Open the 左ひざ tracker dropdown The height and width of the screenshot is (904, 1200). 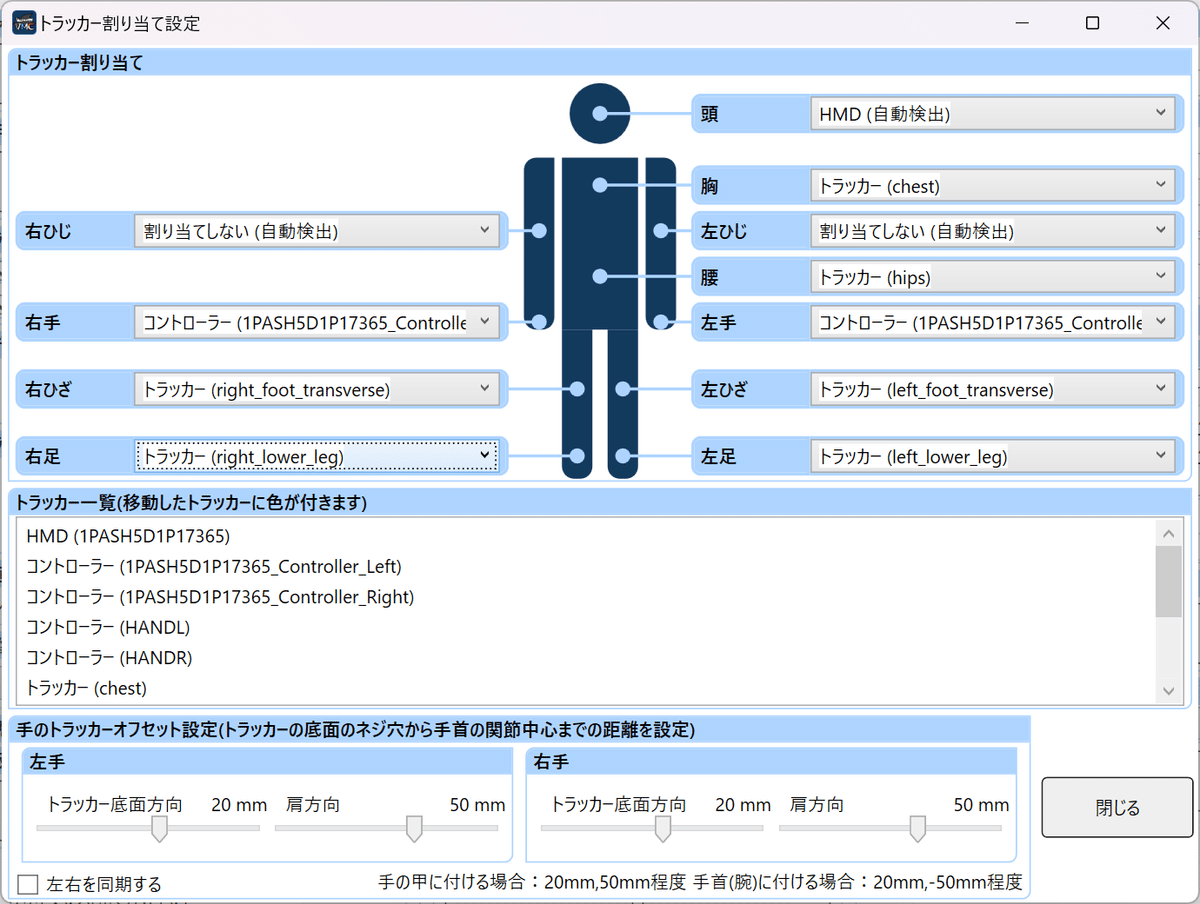pos(993,389)
